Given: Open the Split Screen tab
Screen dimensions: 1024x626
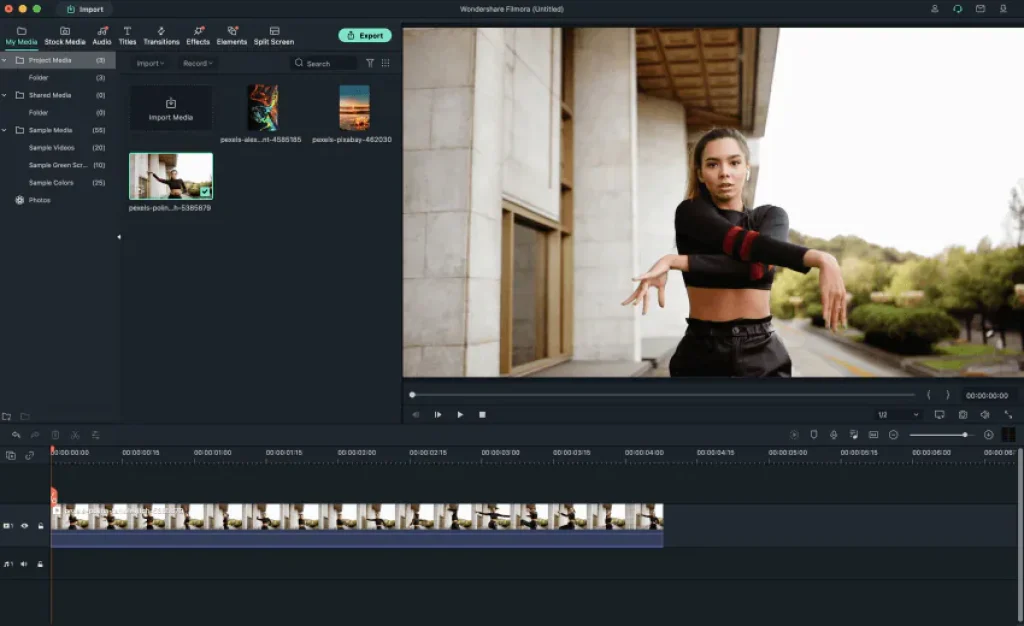Looking at the screenshot, I should coord(274,36).
